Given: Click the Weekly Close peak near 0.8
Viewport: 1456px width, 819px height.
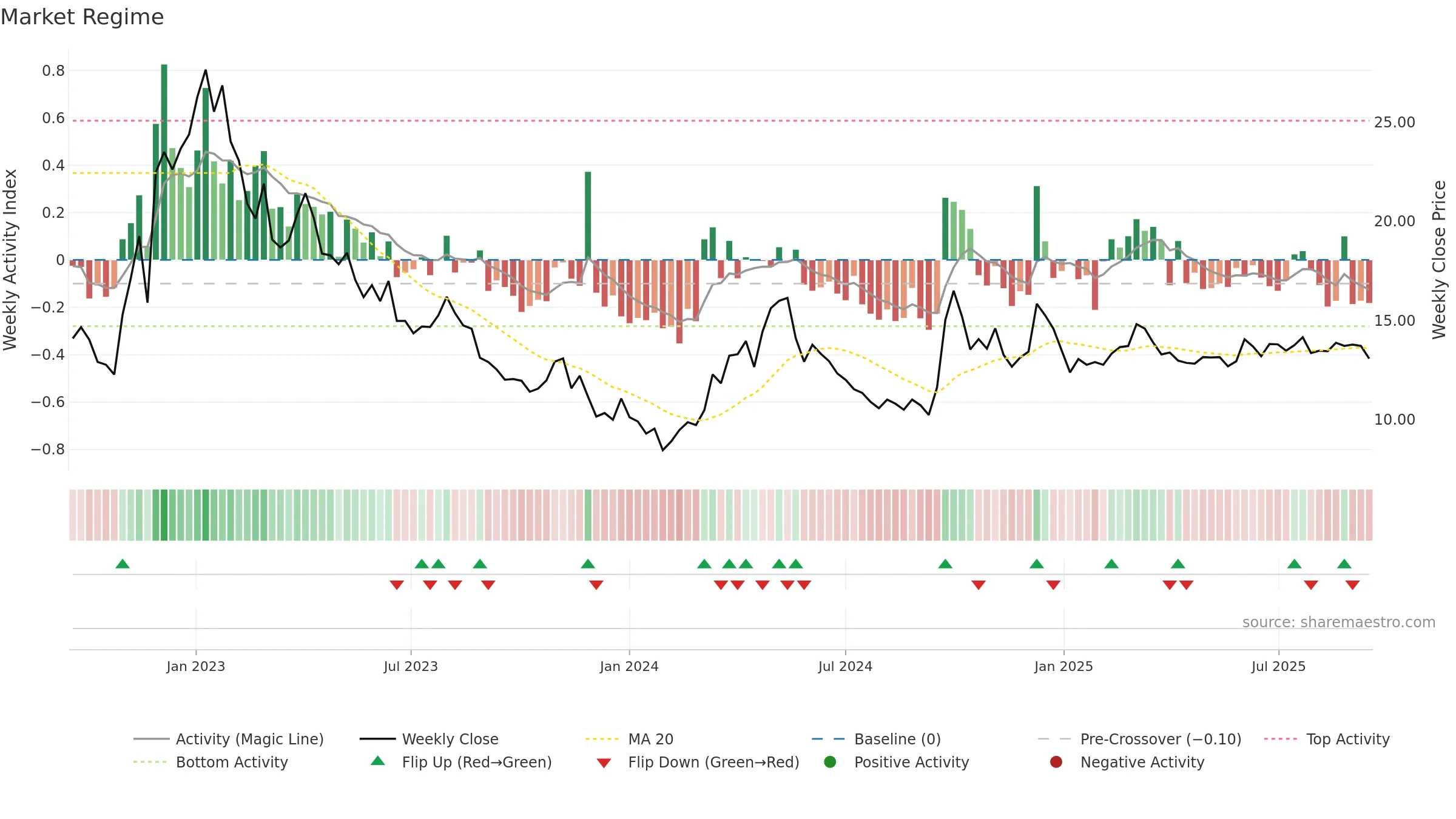Looking at the screenshot, I should (206, 70).
